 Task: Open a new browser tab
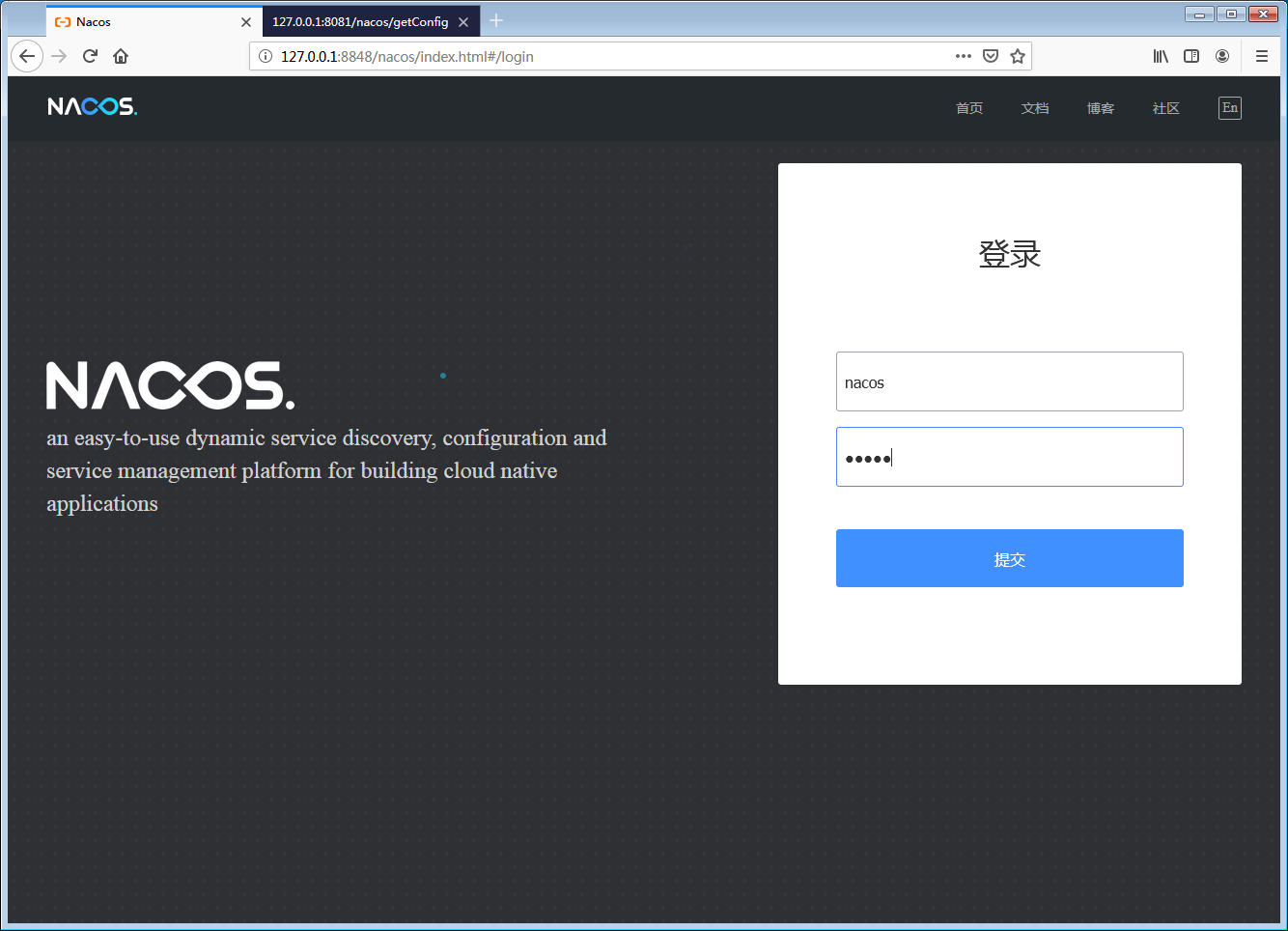point(496,20)
